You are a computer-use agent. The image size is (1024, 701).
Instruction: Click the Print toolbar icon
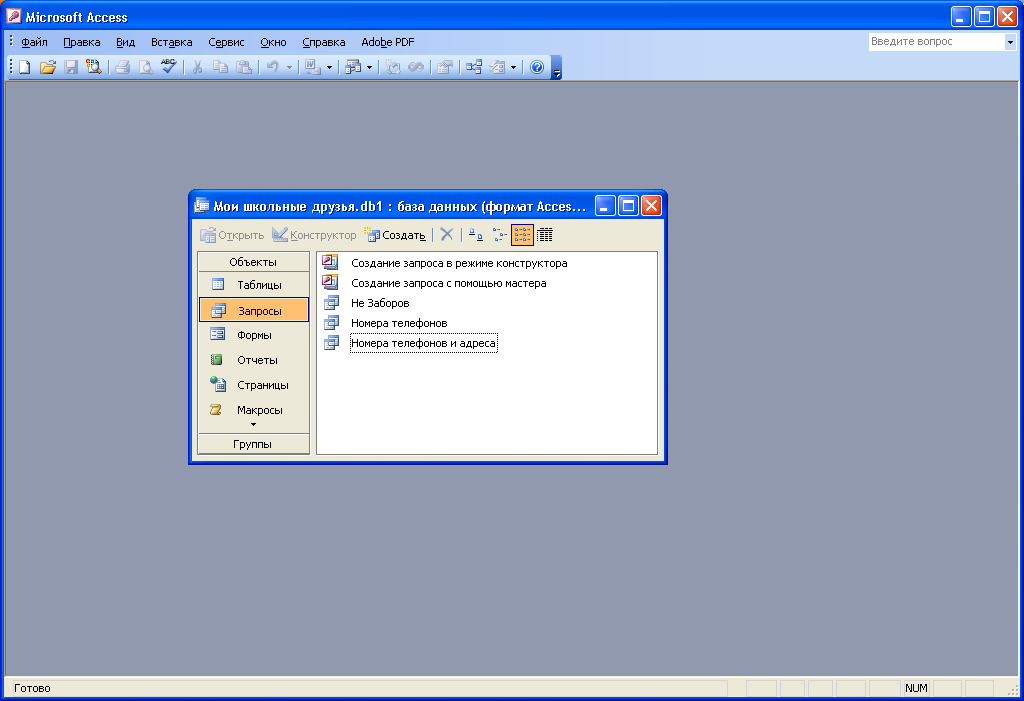122,67
